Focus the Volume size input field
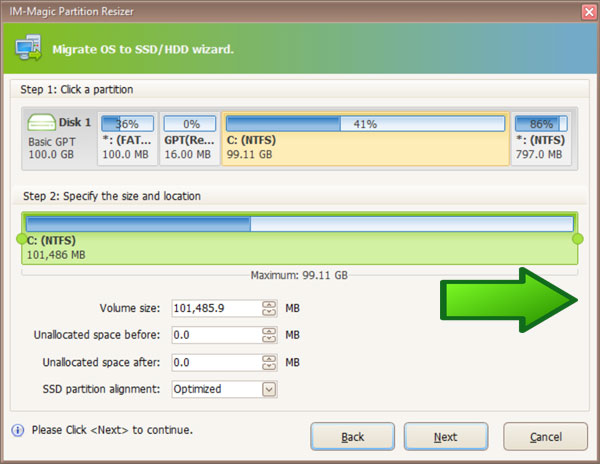Screen dimensions: 600x464 point(217,308)
